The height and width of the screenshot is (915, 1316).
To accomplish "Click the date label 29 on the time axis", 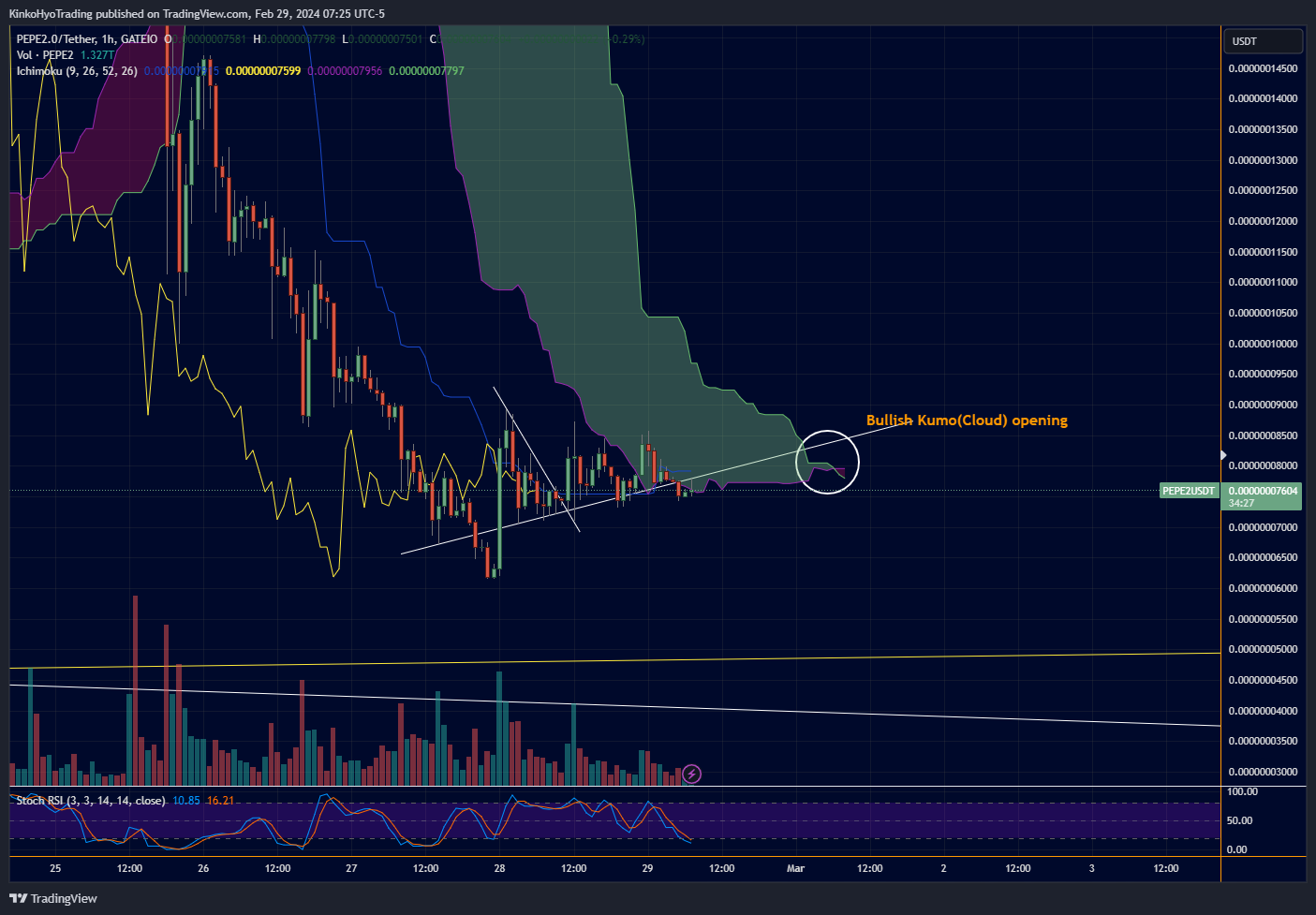I will click(647, 868).
